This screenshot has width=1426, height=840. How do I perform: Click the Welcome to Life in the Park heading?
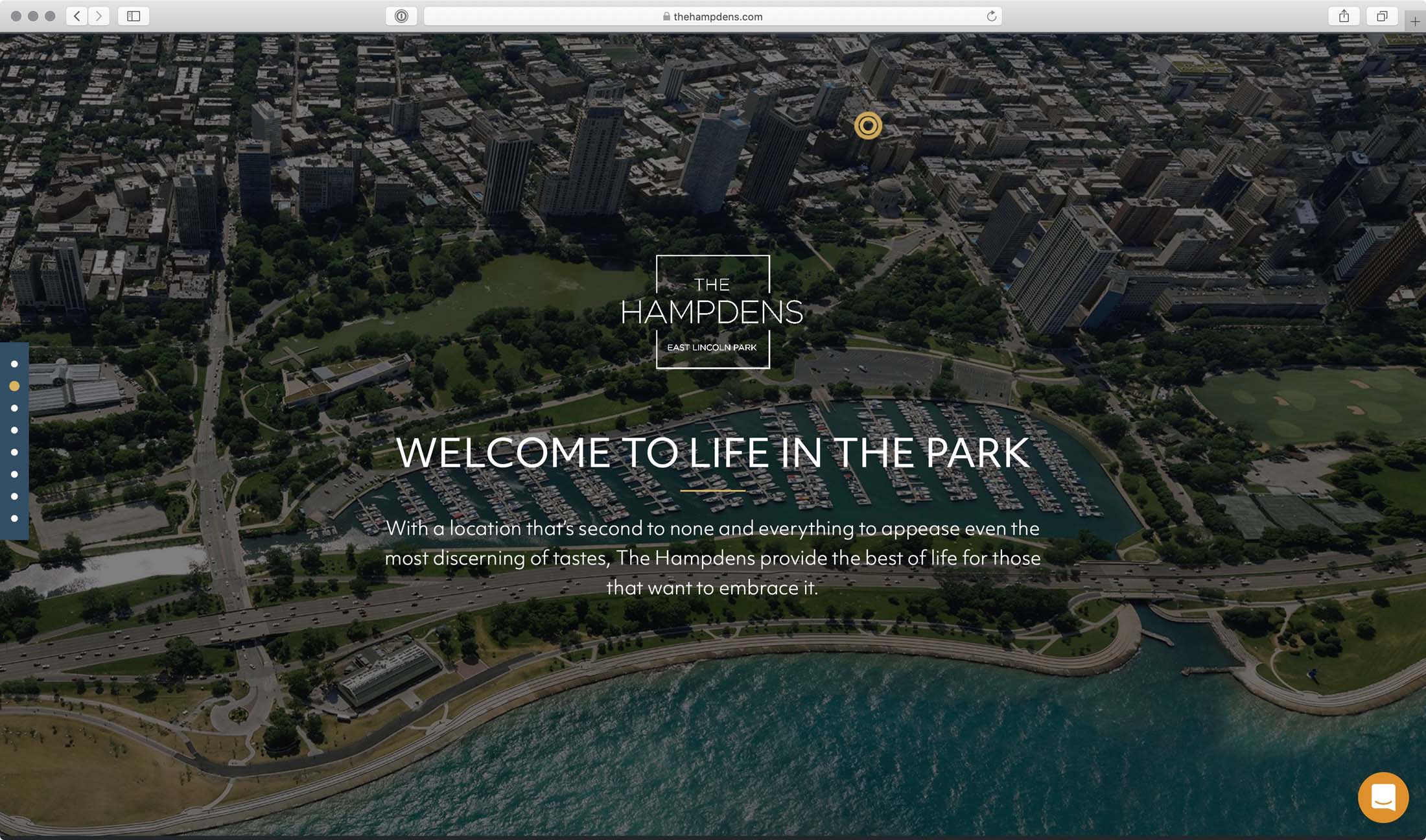(x=712, y=452)
